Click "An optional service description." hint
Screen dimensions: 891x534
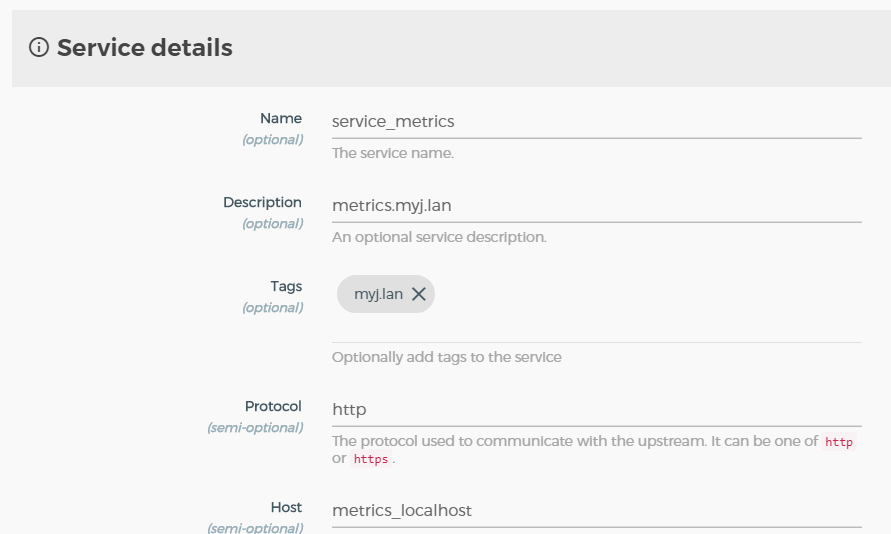tap(439, 238)
